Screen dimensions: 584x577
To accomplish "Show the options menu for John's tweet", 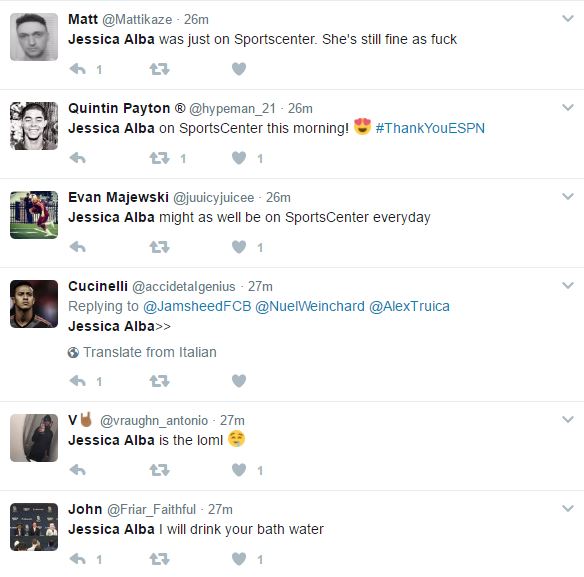I will pyautogui.click(x=568, y=508).
